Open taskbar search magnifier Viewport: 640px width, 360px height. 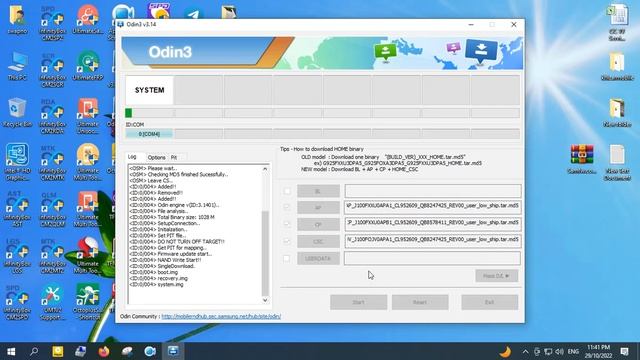34,351
